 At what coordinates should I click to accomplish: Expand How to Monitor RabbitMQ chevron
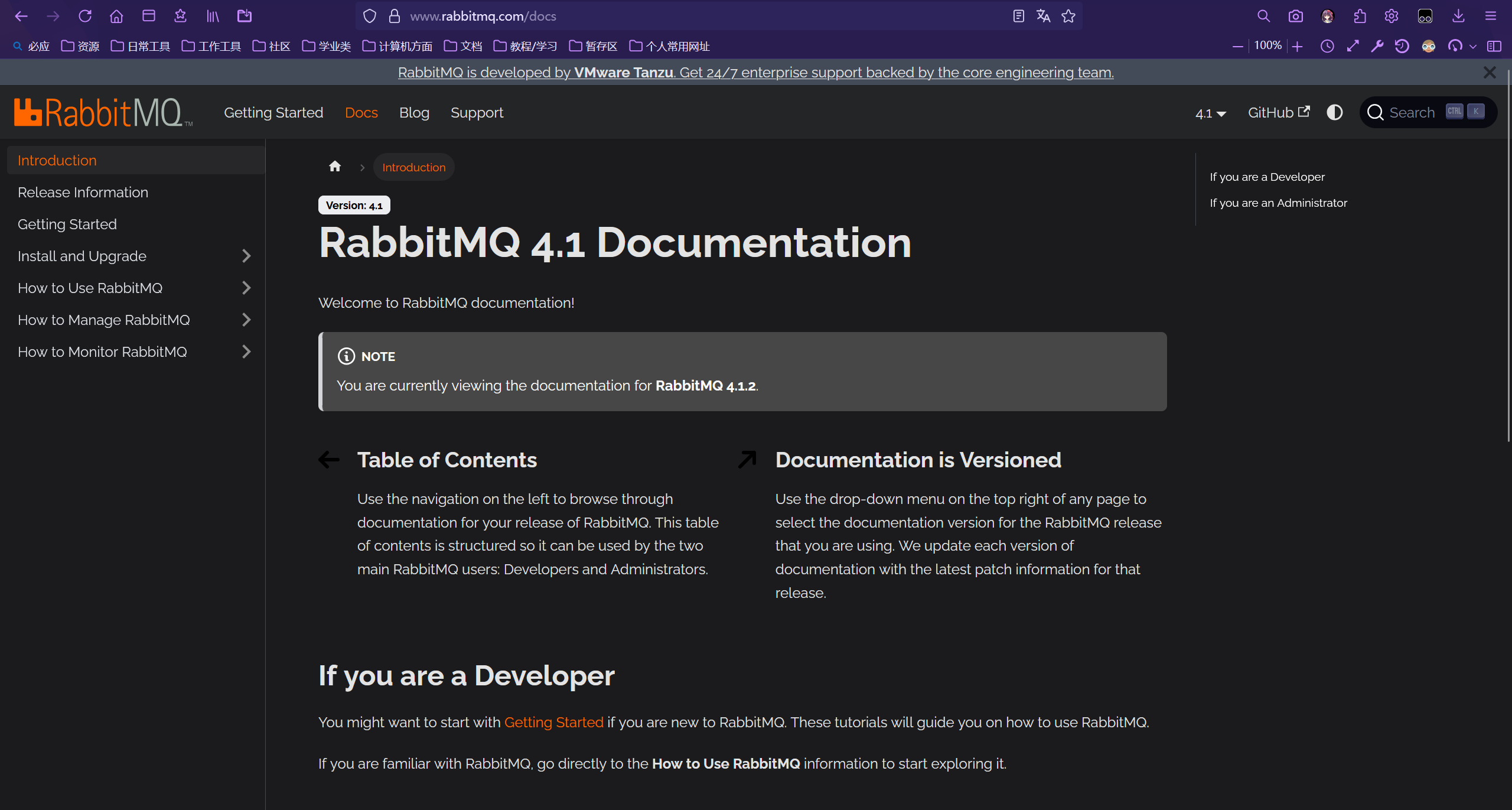coord(246,352)
